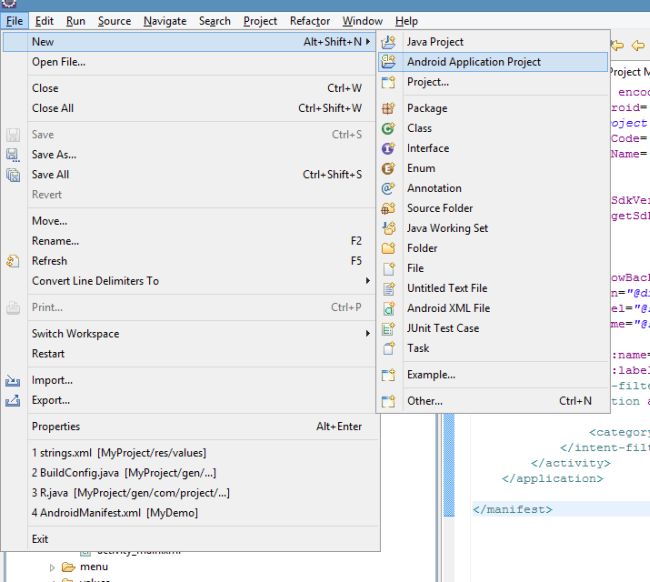
Task: Click the JUnit Test Case icon
Action: tap(388, 328)
